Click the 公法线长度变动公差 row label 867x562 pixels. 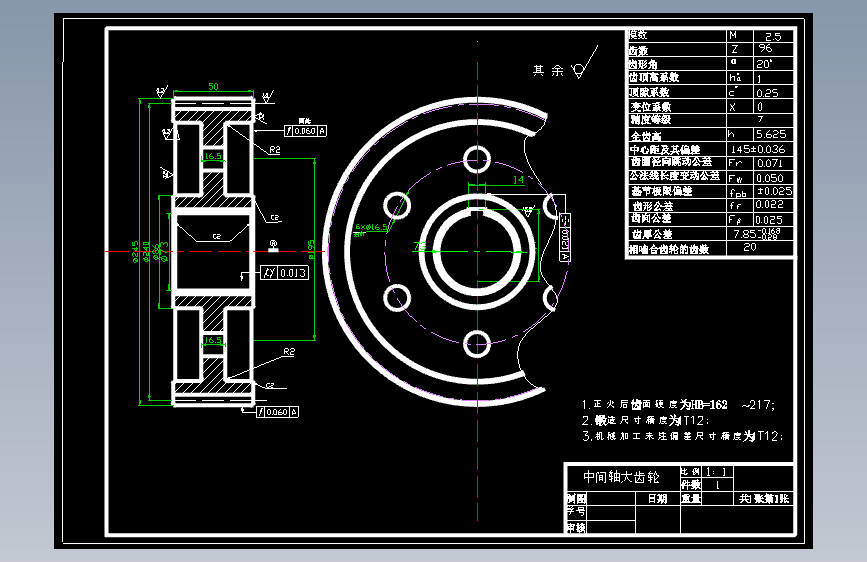pyautogui.click(x=675, y=175)
